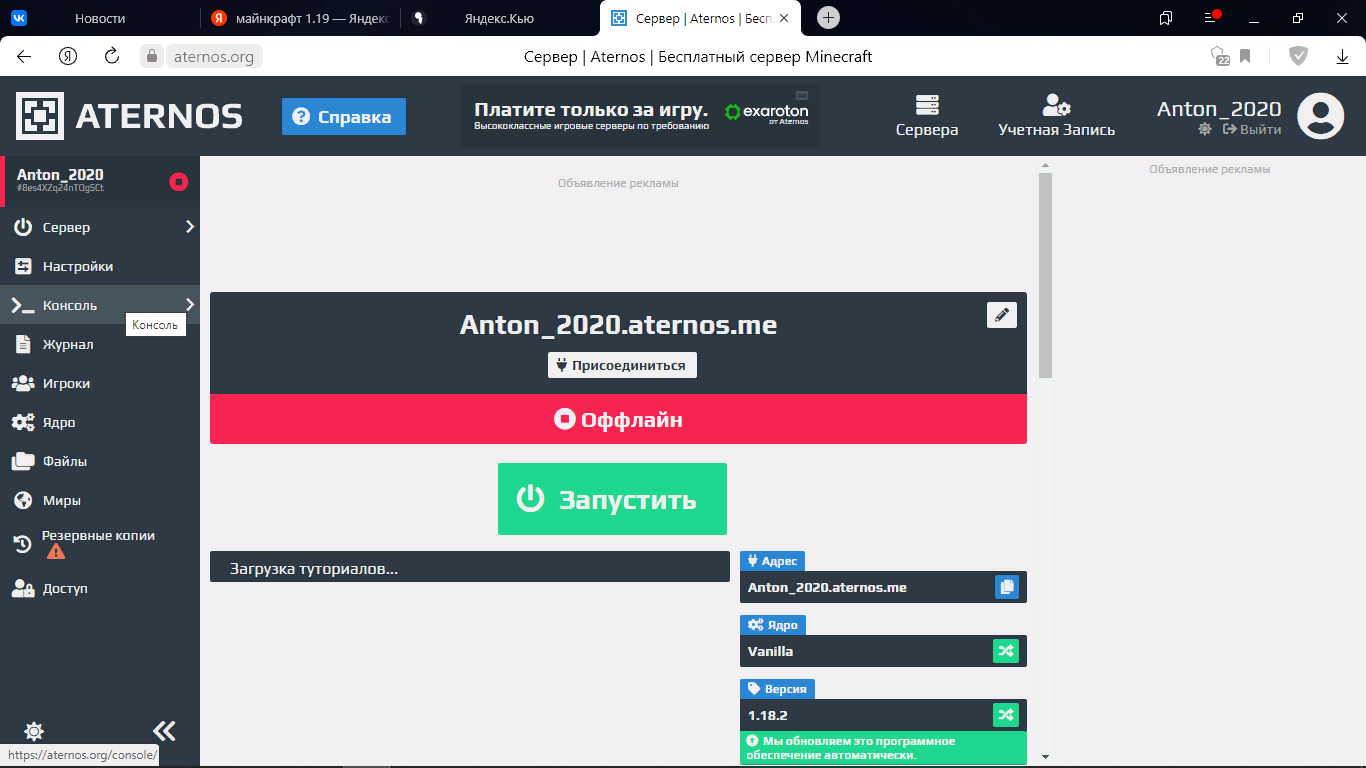
Task: Click the Anton_2020 server name in sidebar
Action: [60, 175]
